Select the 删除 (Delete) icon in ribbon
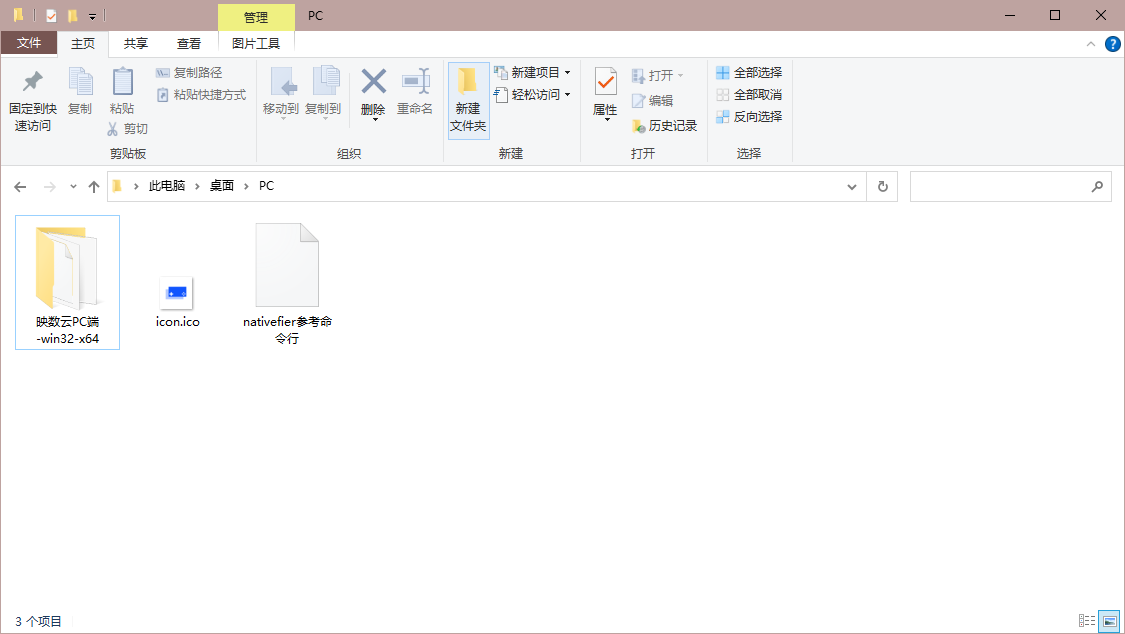The image size is (1125, 634). click(x=372, y=95)
